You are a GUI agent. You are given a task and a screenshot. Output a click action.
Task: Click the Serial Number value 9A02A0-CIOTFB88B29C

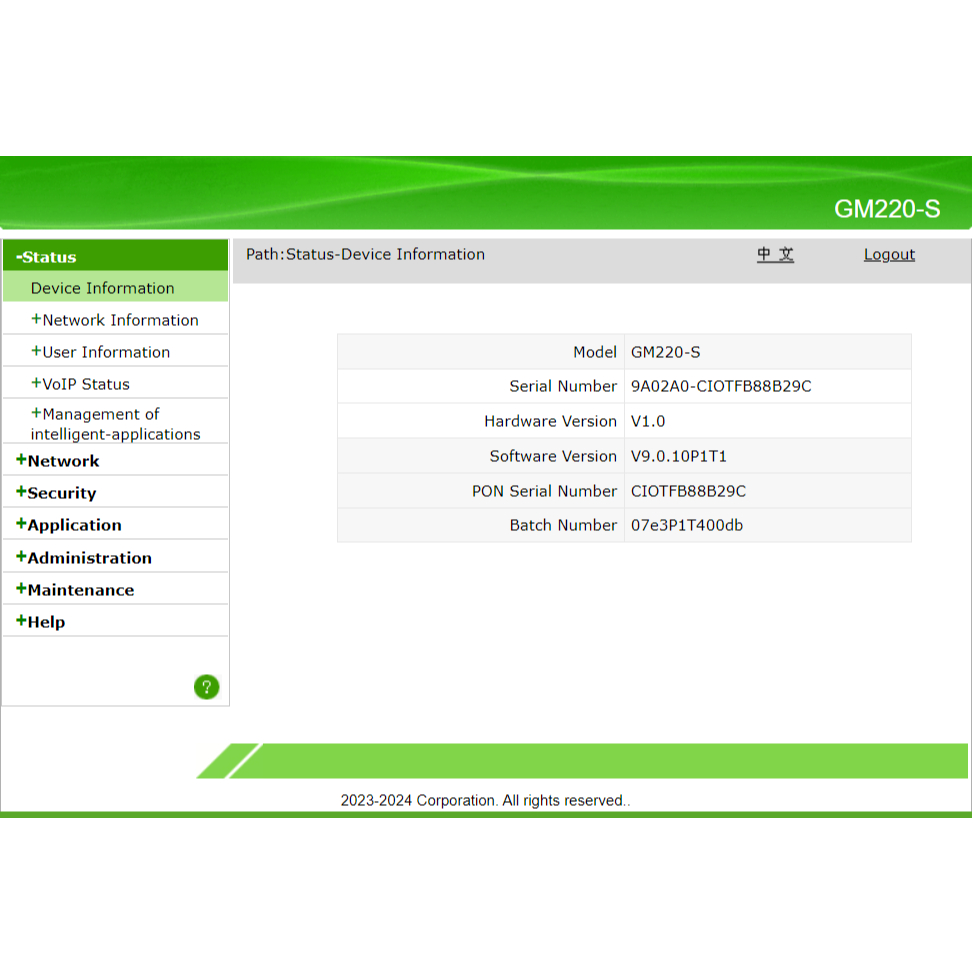pos(721,386)
